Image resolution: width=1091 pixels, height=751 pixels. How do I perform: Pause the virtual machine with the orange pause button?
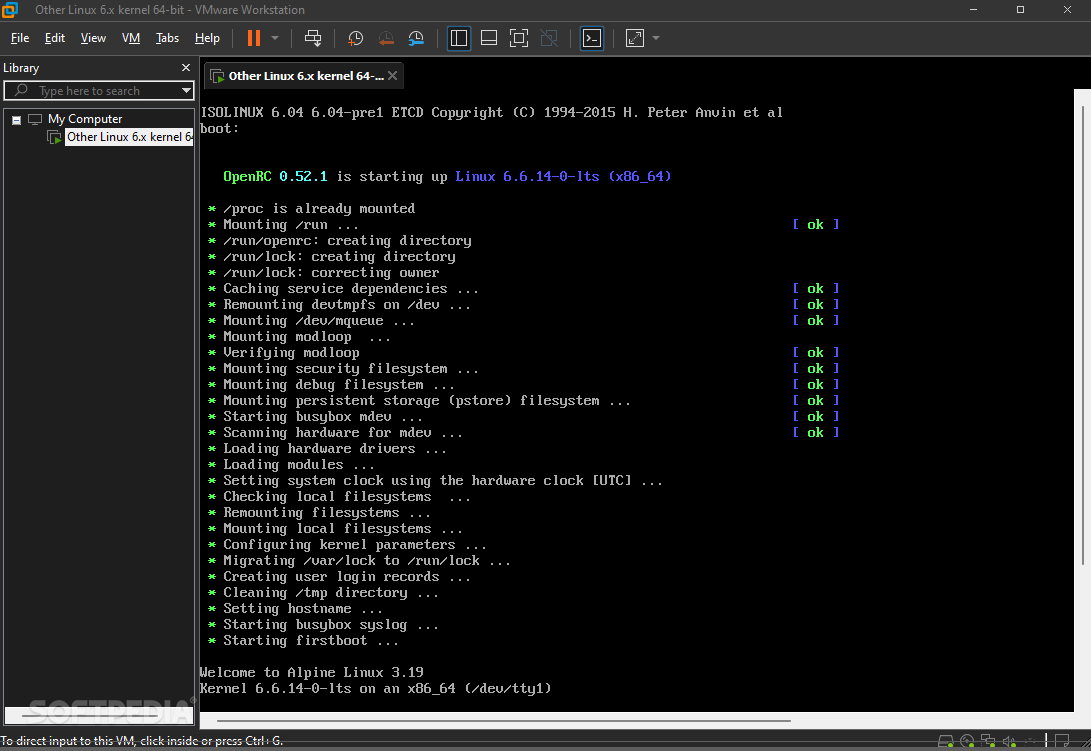tap(254, 38)
